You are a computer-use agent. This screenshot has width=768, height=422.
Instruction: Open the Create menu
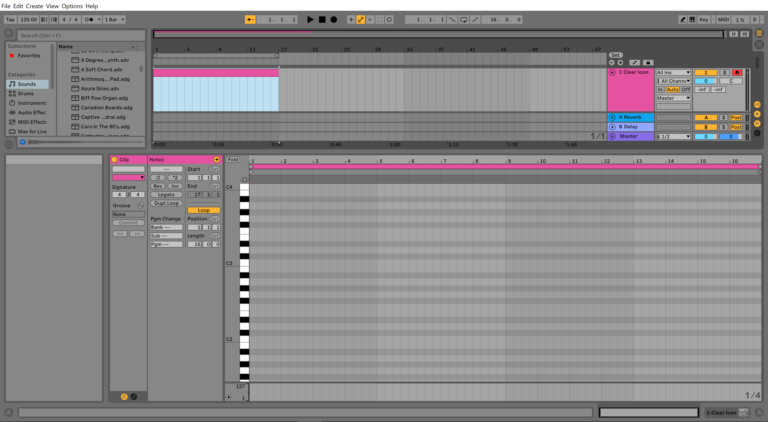(34, 6)
